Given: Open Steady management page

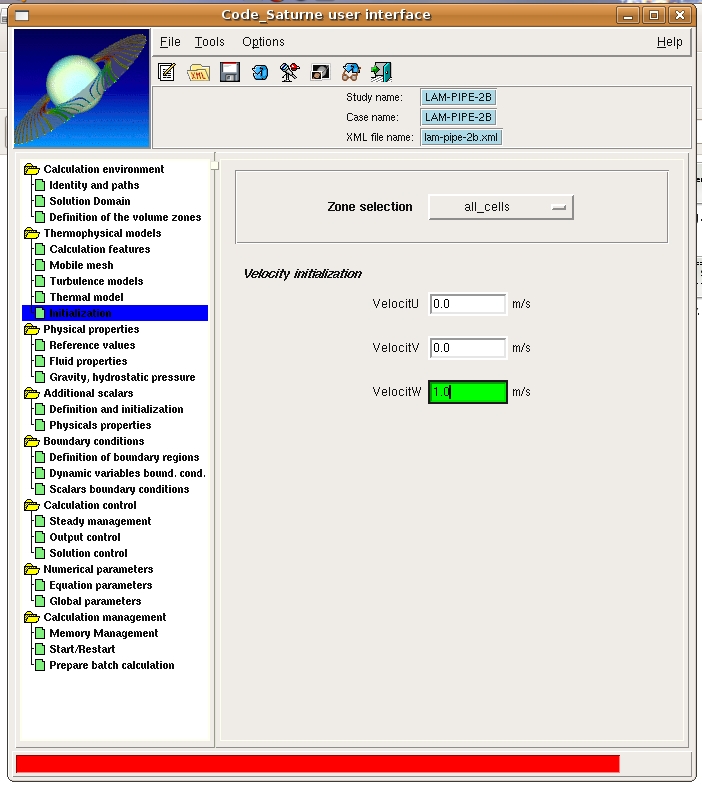Looking at the screenshot, I should click(100, 522).
